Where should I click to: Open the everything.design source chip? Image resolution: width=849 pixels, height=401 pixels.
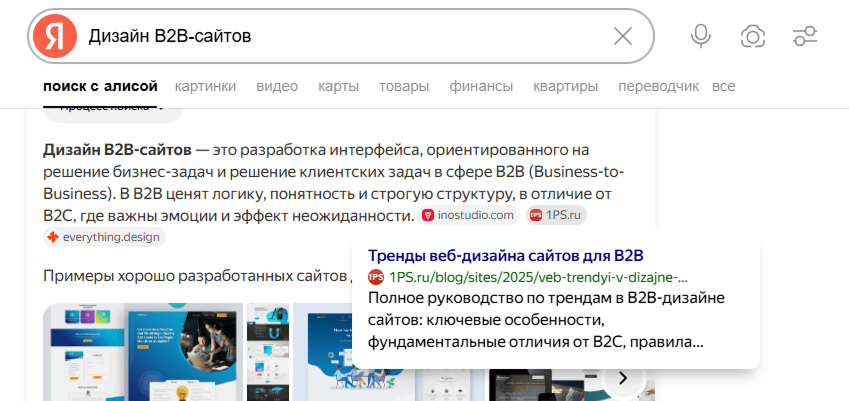point(104,237)
